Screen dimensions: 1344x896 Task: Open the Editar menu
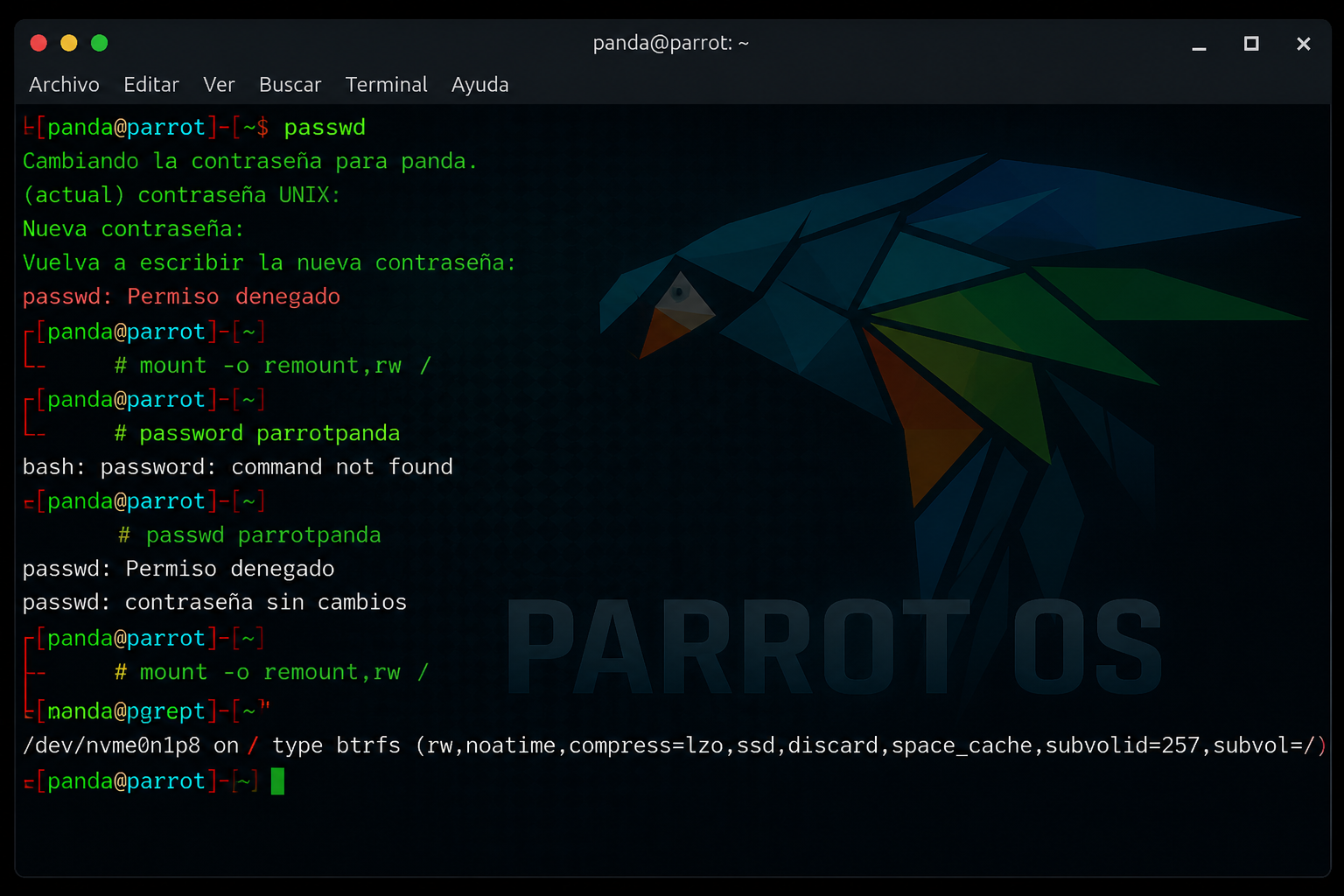[x=151, y=85]
